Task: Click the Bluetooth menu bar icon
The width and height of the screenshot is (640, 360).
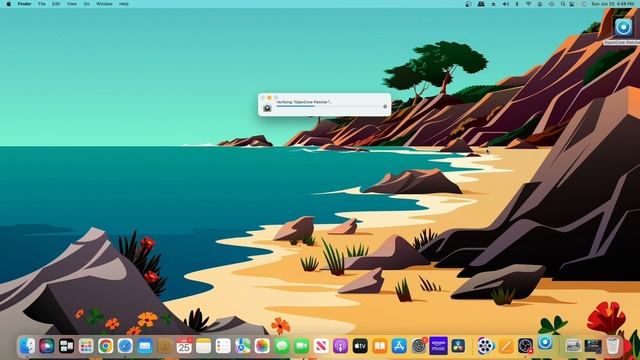Action: 517,4
